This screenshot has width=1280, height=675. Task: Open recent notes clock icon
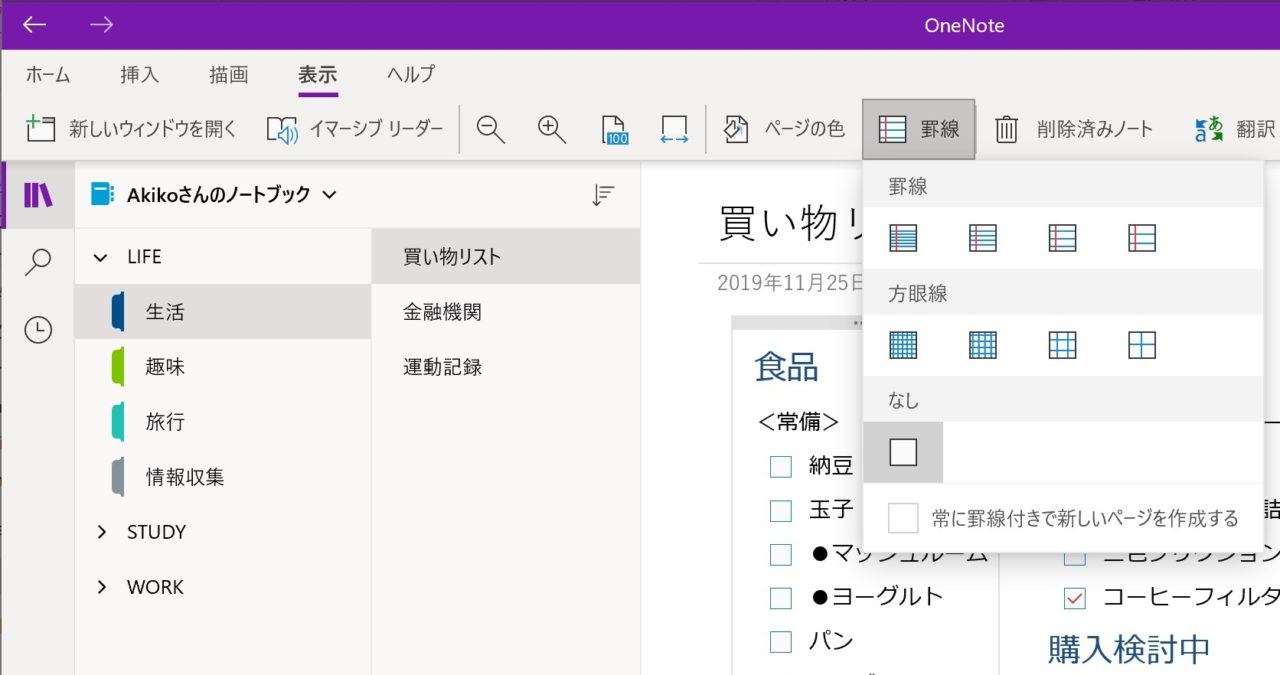(38, 330)
